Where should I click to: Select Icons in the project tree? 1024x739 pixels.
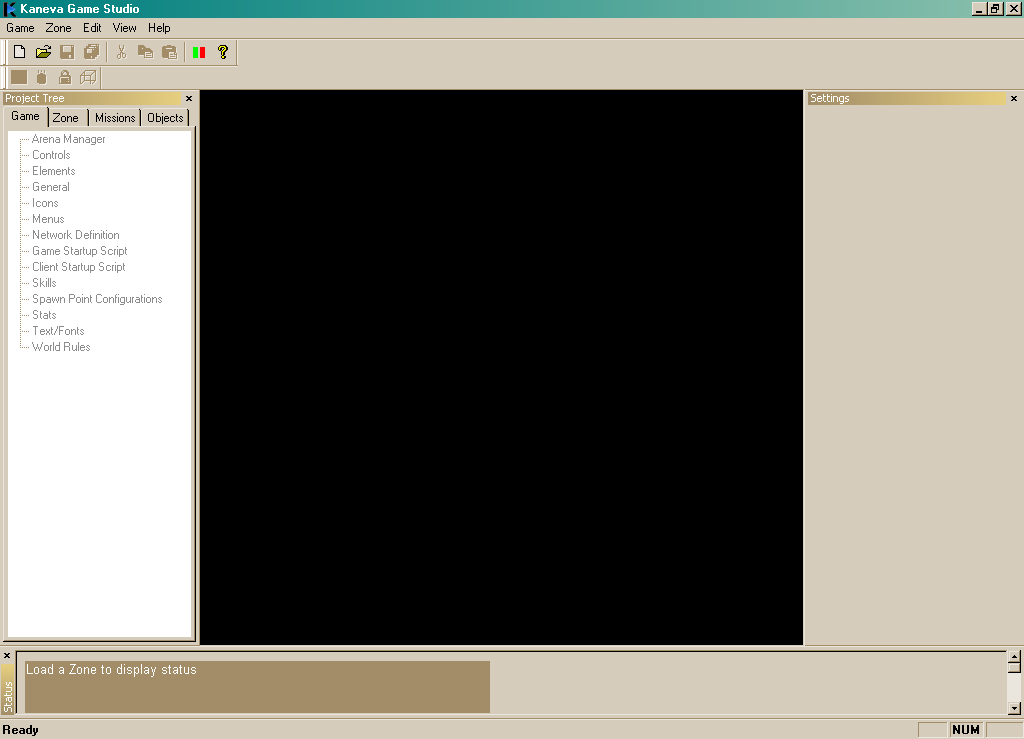click(x=45, y=203)
